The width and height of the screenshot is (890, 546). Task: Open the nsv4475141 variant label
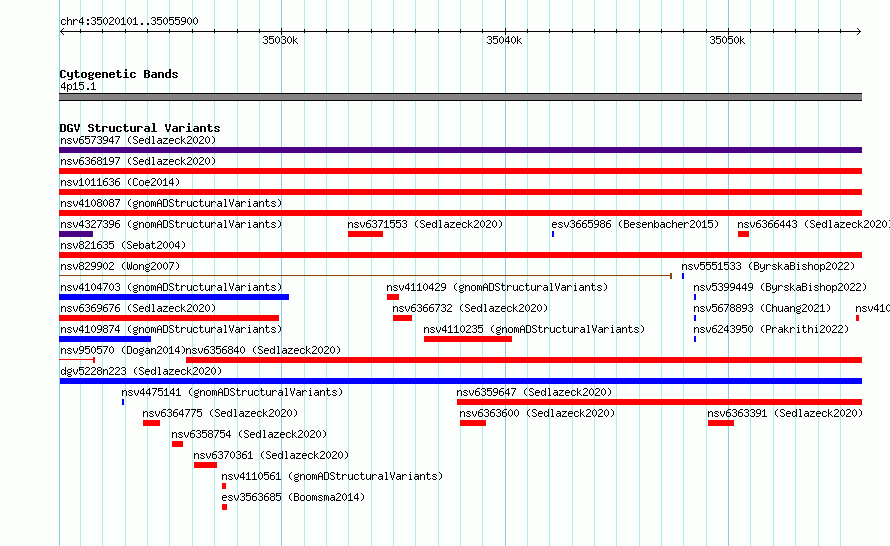coord(232,392)
